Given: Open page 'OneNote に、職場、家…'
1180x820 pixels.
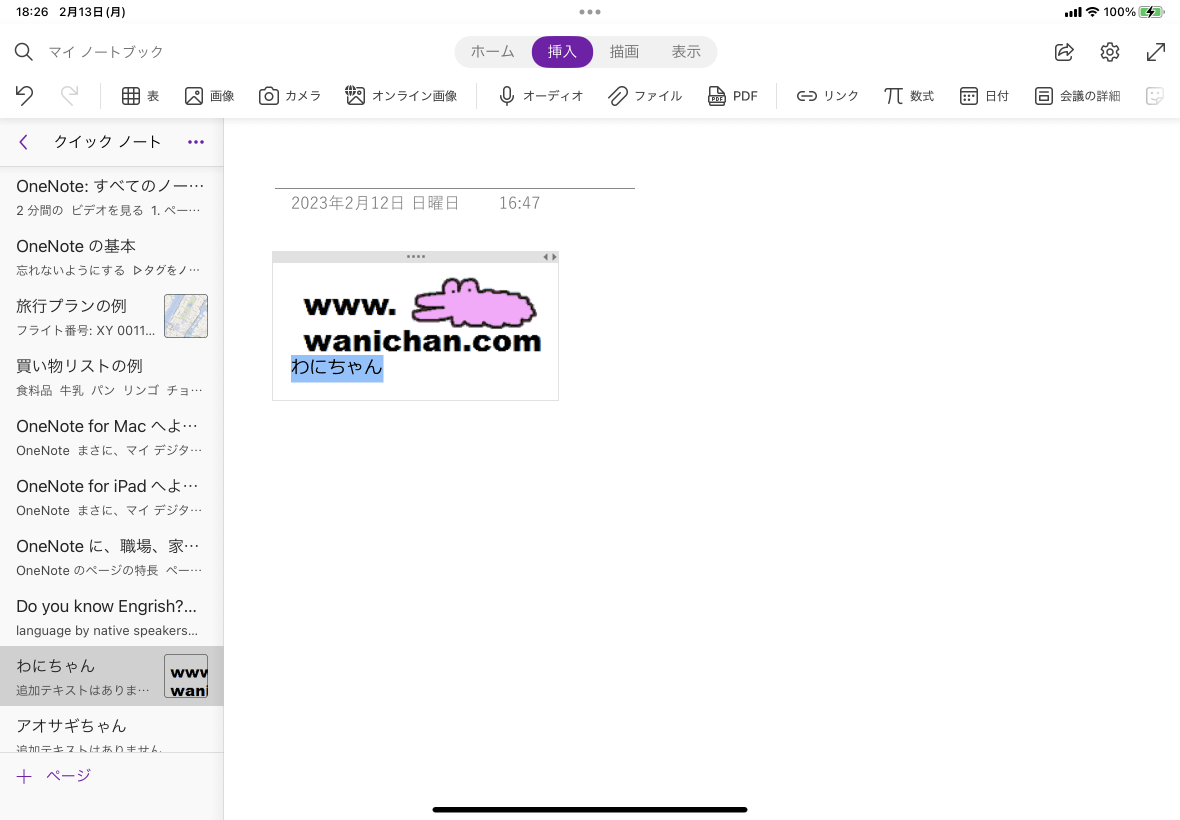Looking at the screenshot, I should tap(111, 557).
